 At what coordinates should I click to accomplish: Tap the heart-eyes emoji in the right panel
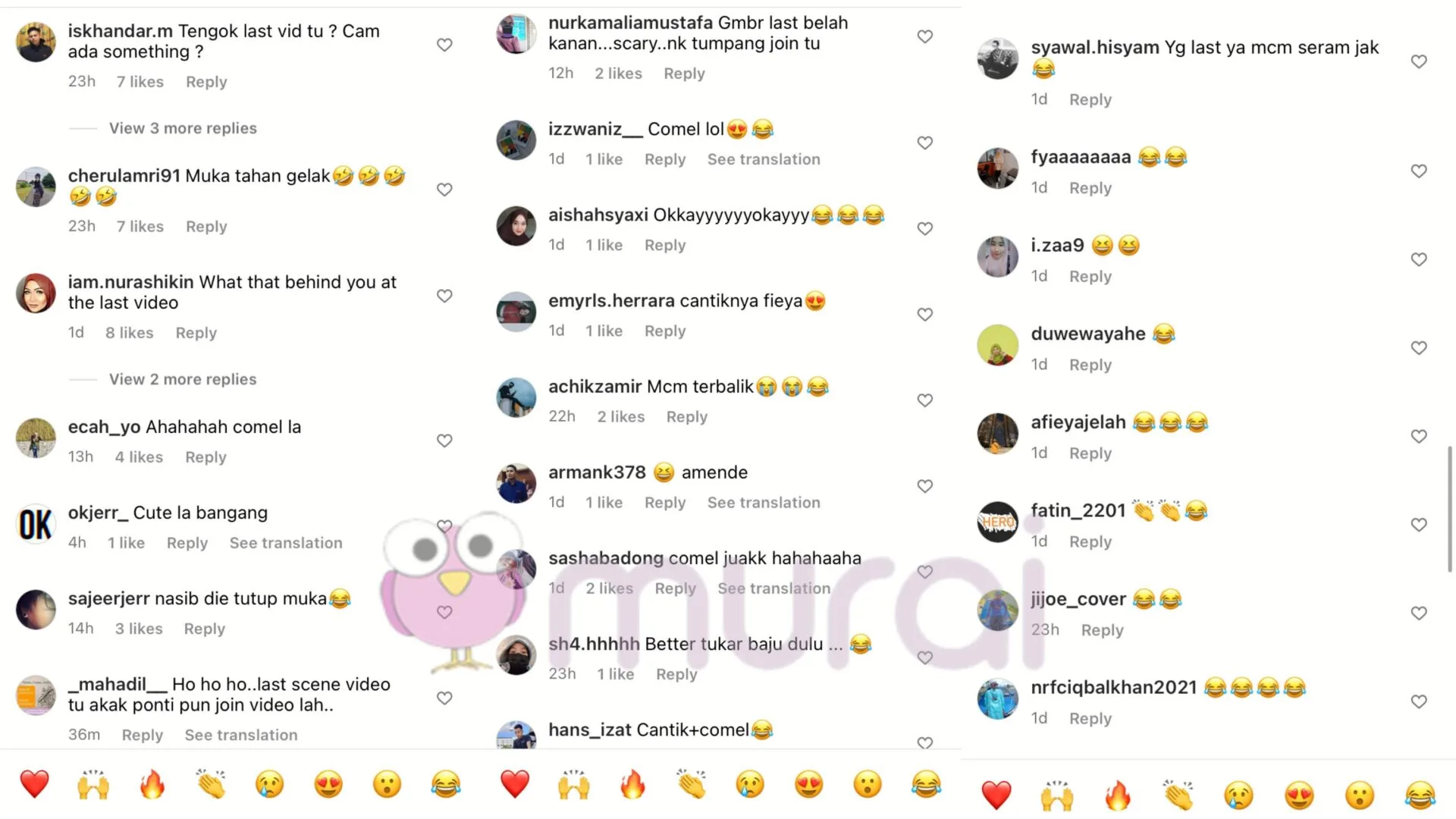(1299, 795)
